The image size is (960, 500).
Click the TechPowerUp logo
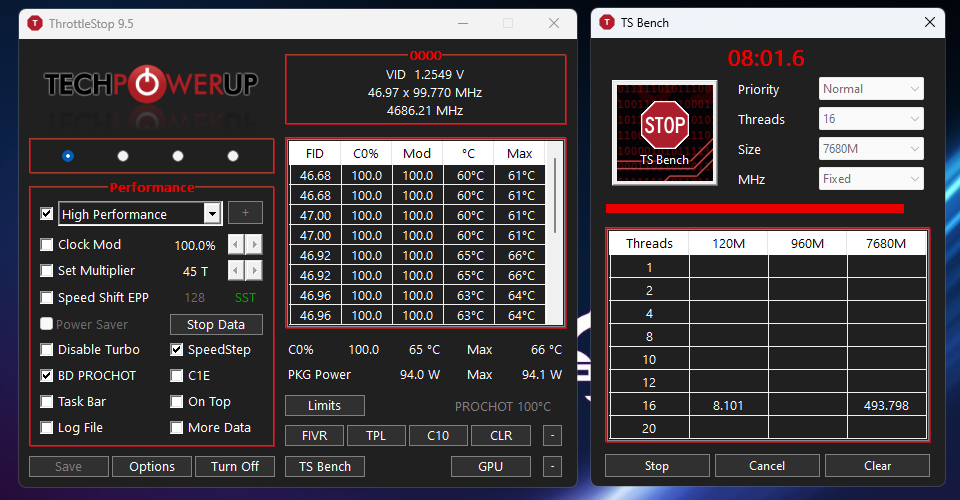click(151, 84)
